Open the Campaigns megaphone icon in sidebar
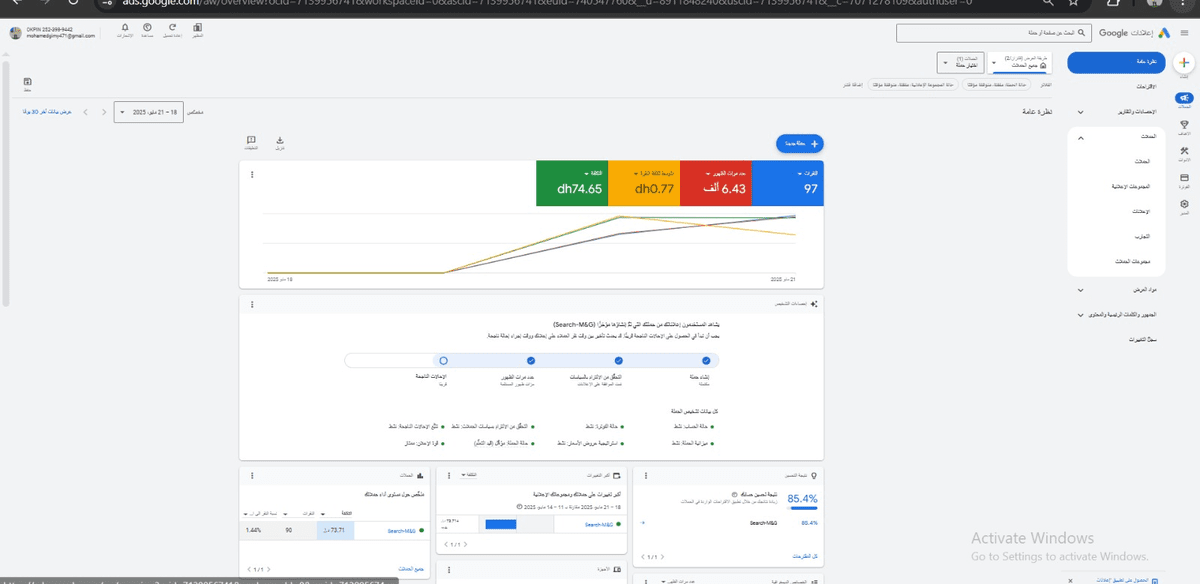The width and height of the screenshot is (1200, 584). 1184,99
